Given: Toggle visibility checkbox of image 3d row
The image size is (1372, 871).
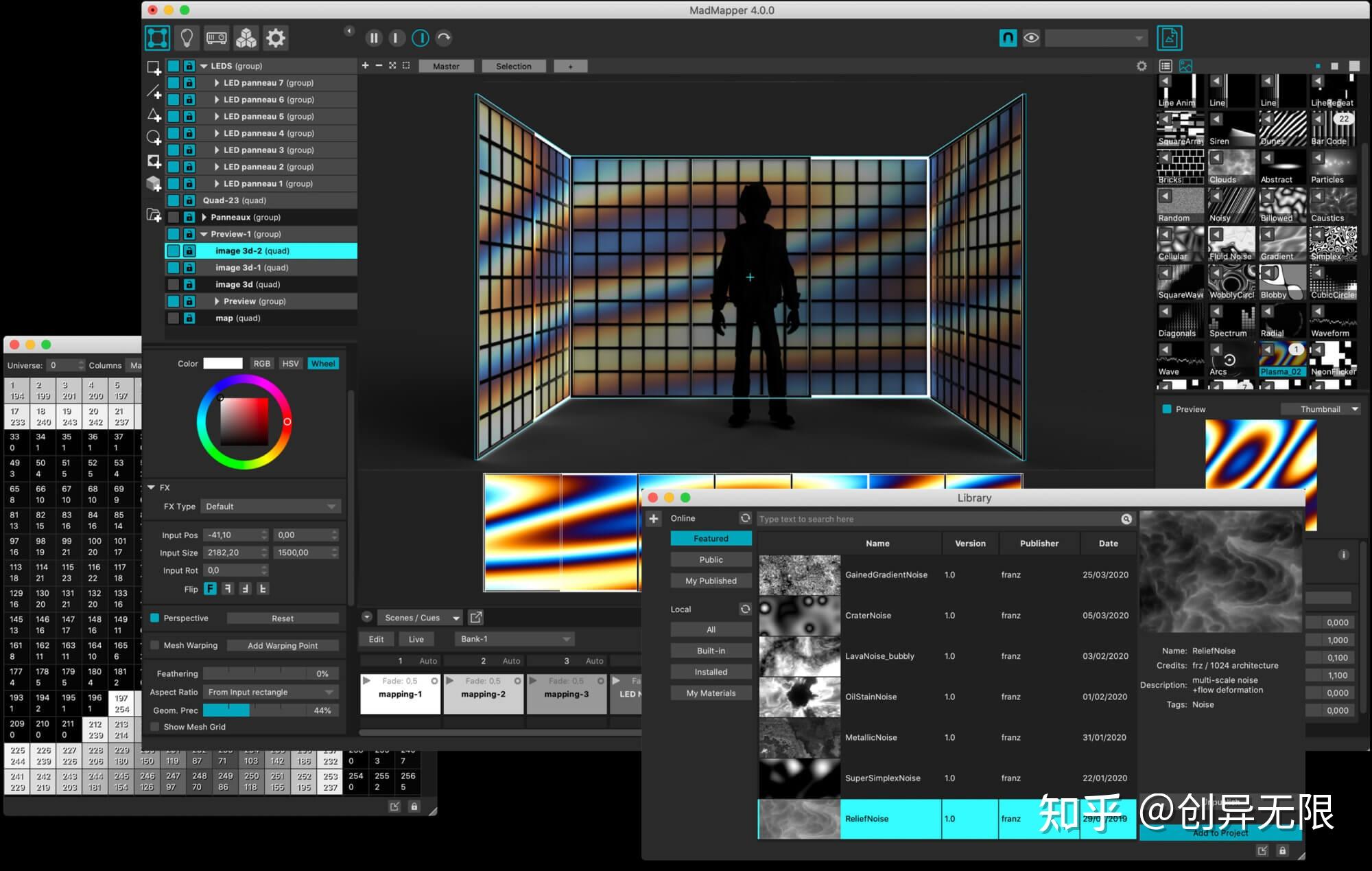Looking at the screenshot, I should click(x=174, y=284).
